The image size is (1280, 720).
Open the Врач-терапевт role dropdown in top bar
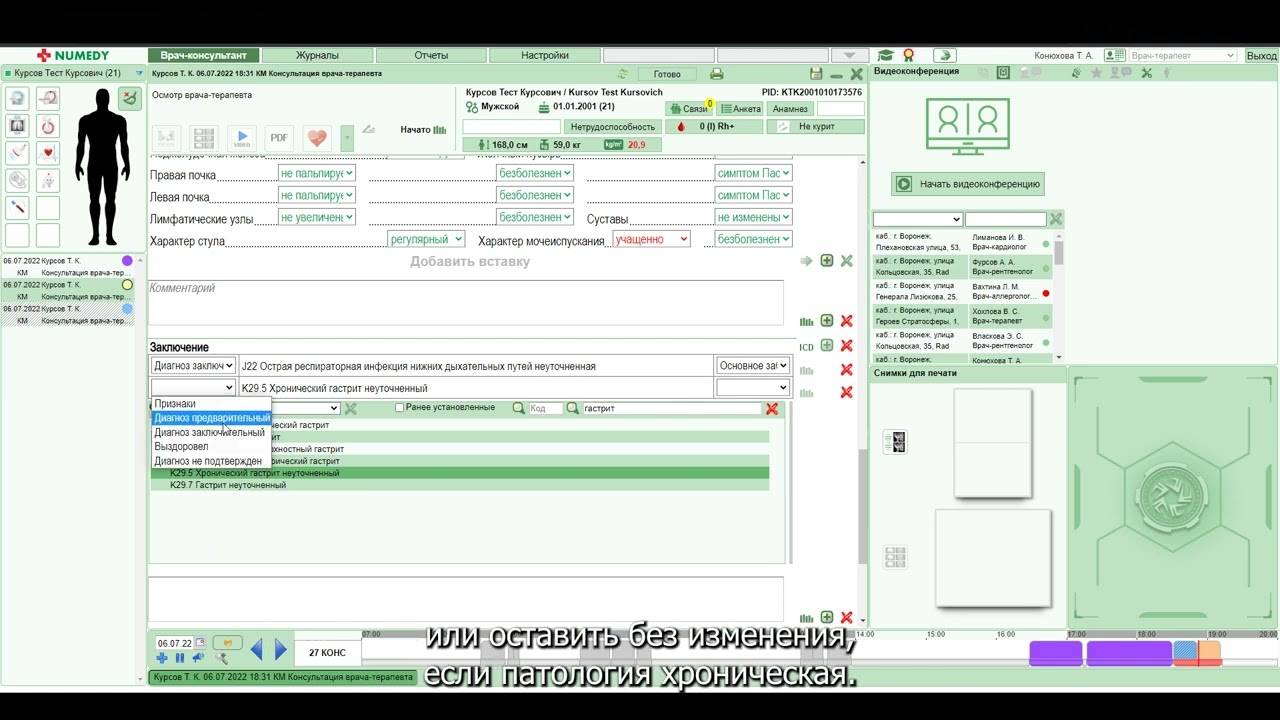coord(1183,56)
